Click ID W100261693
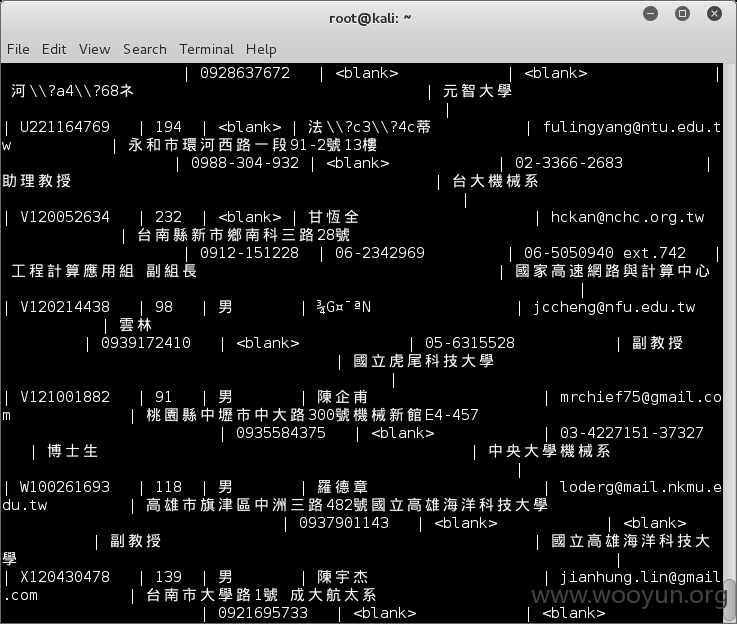 click(x=65, y=487)
